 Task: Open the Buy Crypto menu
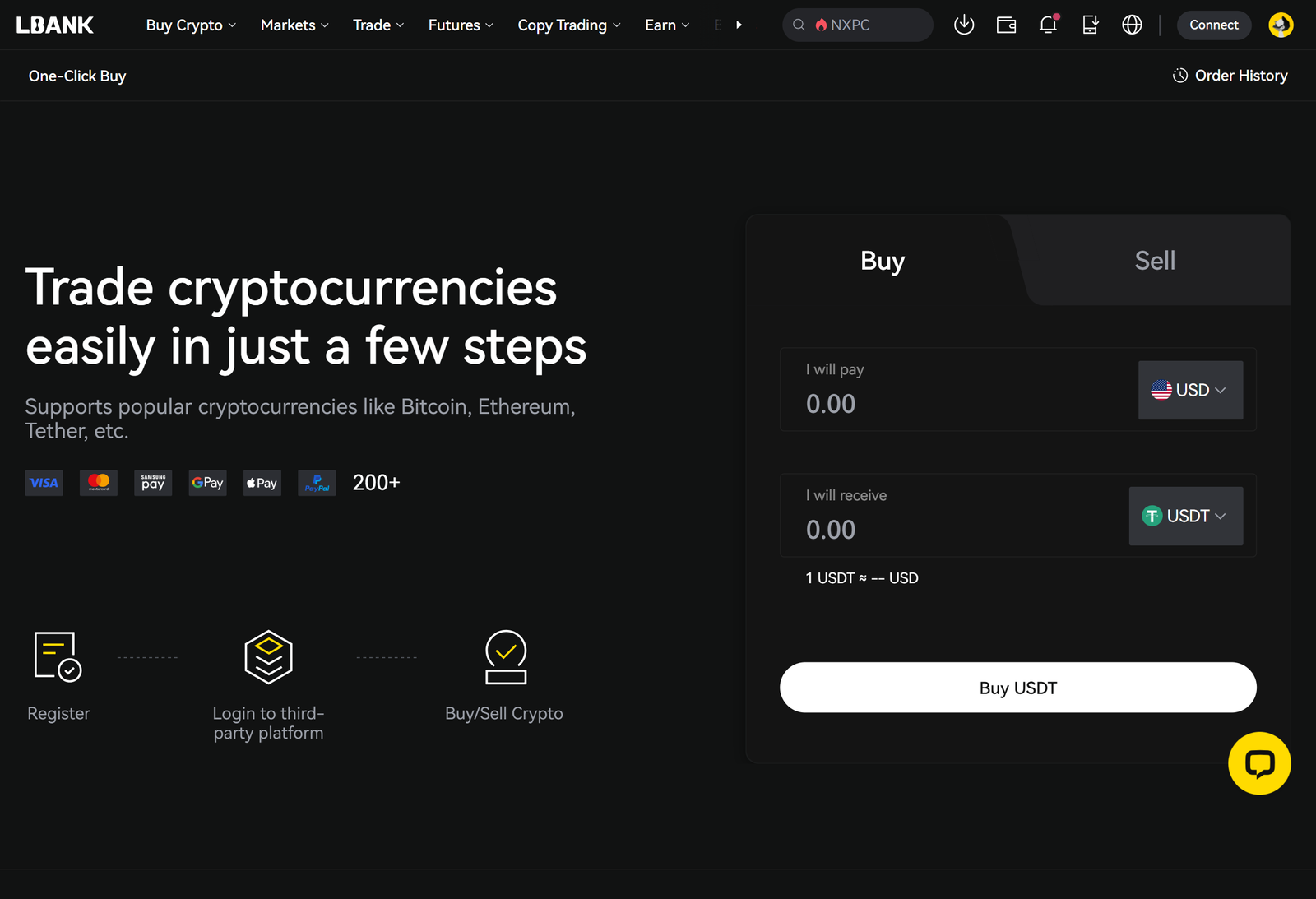191,25
